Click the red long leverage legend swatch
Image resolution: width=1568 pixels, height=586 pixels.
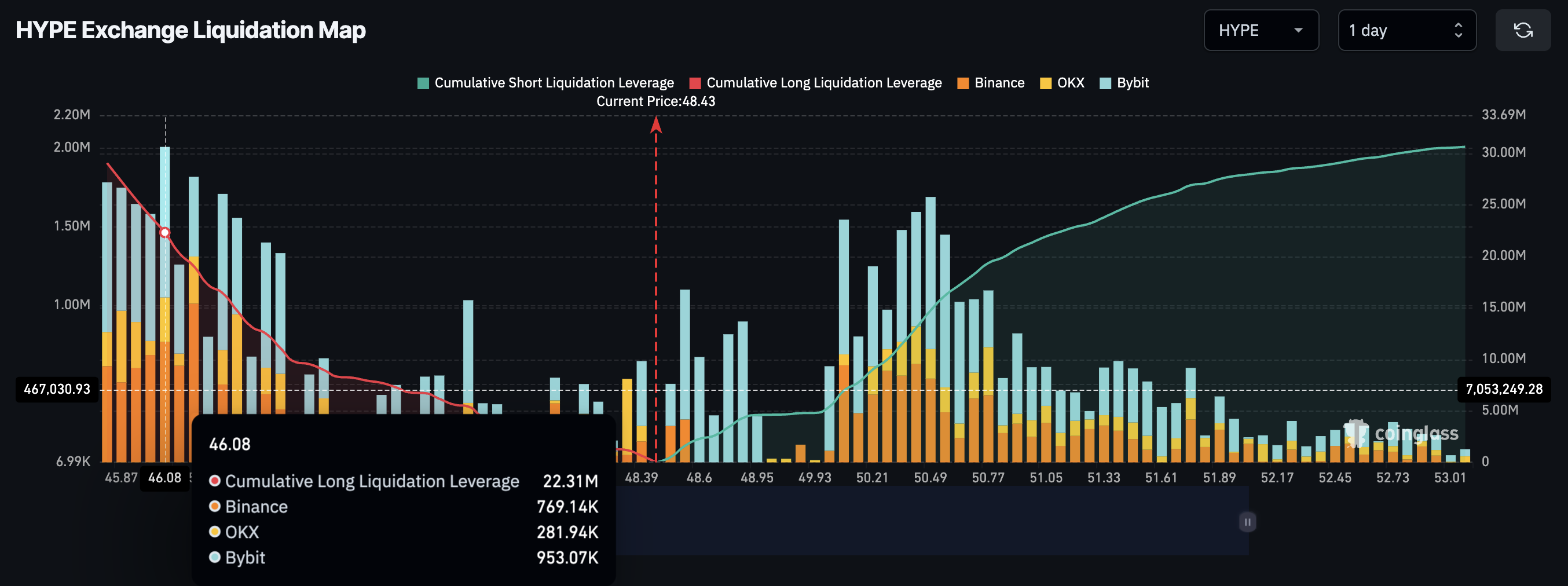pos(695,83)
